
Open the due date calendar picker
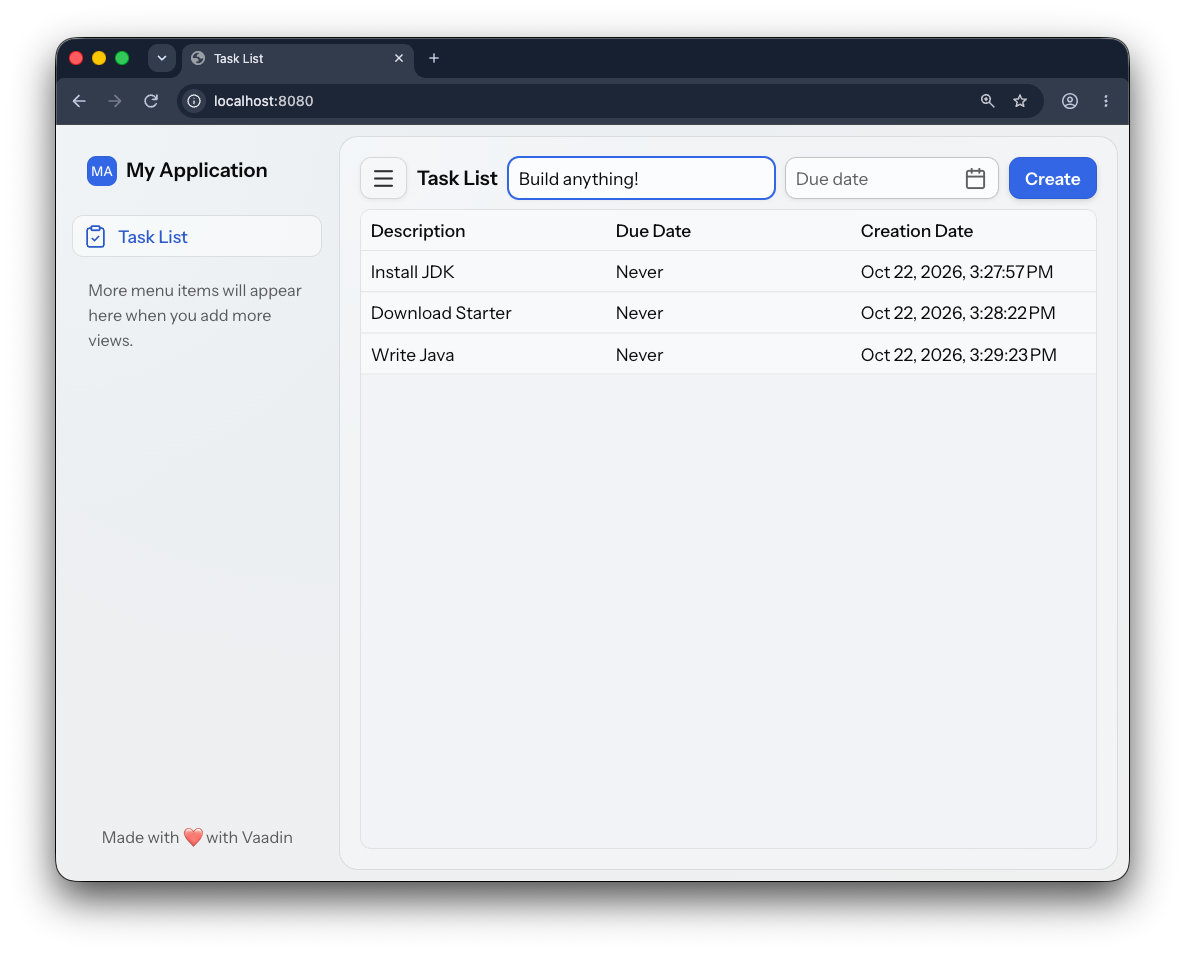click(x=975, y=178)
